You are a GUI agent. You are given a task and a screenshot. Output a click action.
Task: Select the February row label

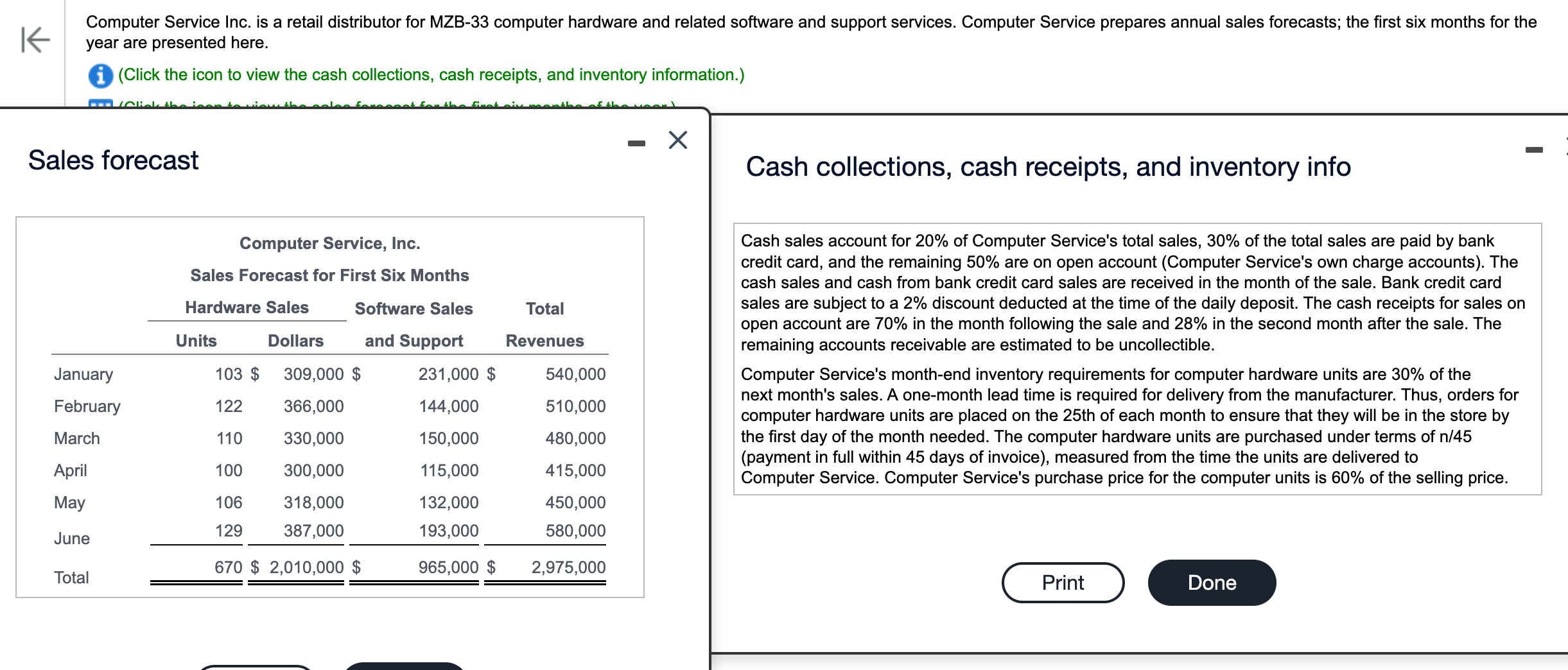[x=87, y=406]
